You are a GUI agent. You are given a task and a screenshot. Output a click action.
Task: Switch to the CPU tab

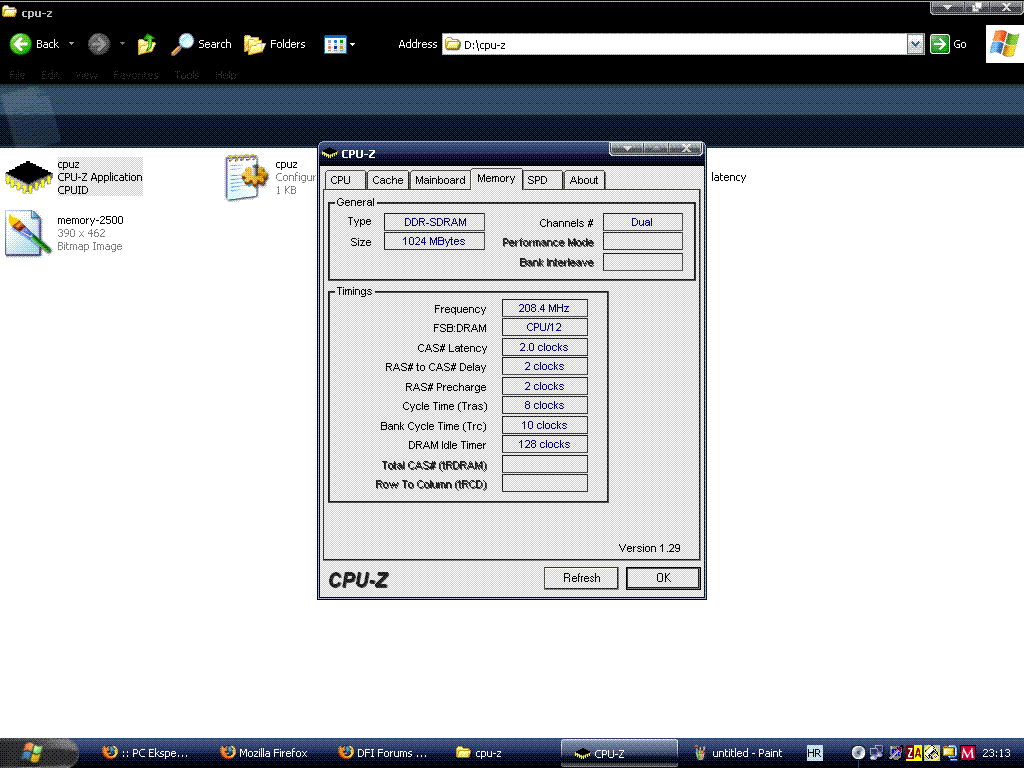click(341, 180)
